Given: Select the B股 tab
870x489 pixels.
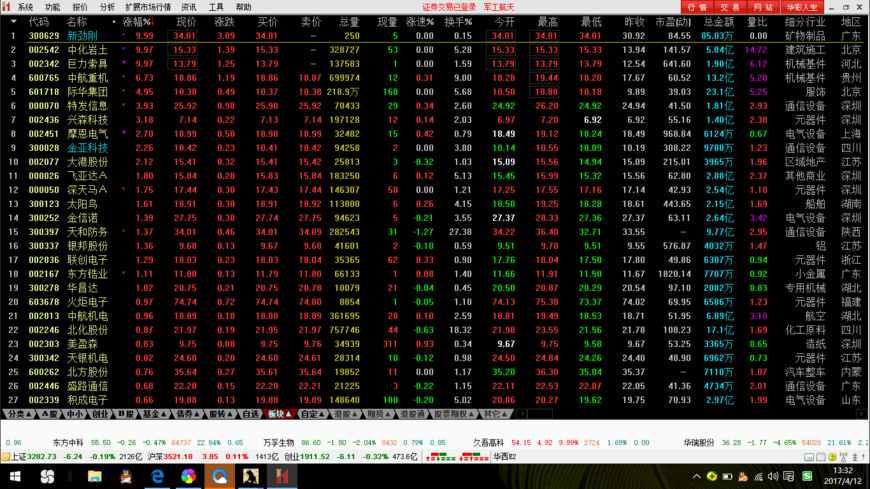Looking at the screenshot, I should pyautogui.click(x=125, y=414).
